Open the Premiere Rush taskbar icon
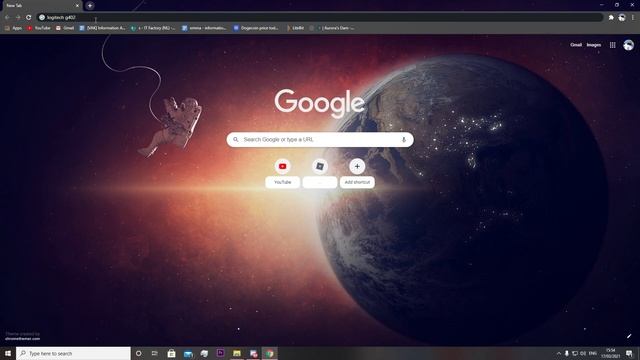The image size is (640, 360). tap(220, 353)
